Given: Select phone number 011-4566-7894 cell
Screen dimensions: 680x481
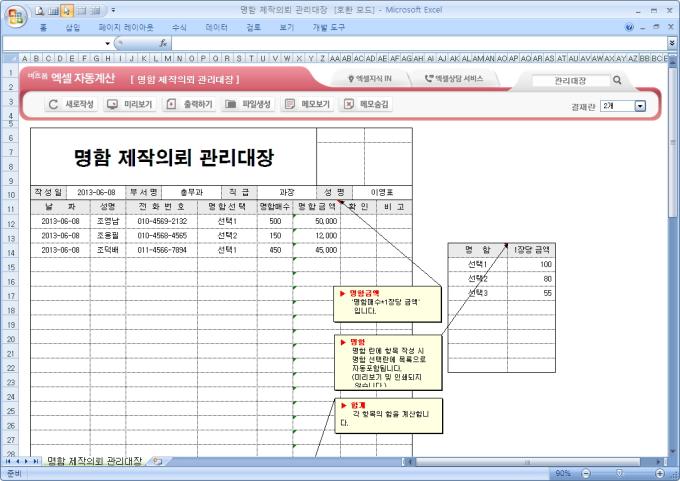Looking at the screenshot, I should 162,250.
